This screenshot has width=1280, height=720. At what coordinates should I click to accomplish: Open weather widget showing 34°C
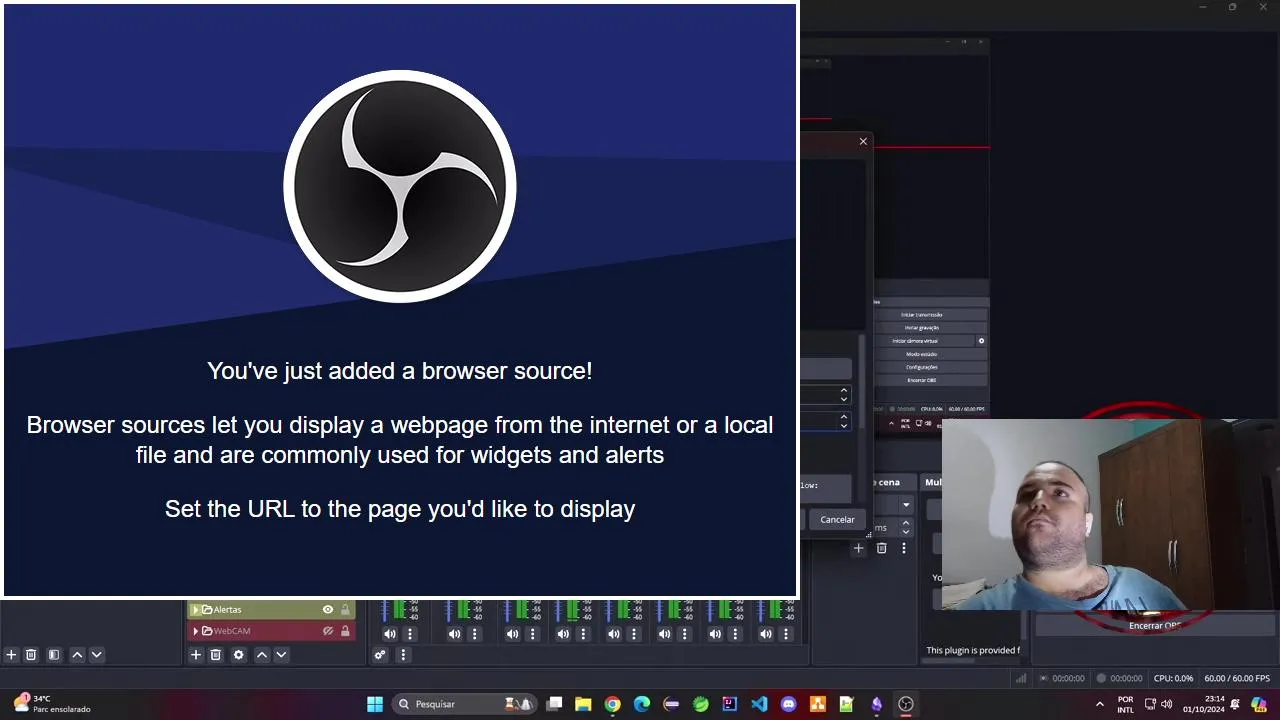[x=52, y=704]
